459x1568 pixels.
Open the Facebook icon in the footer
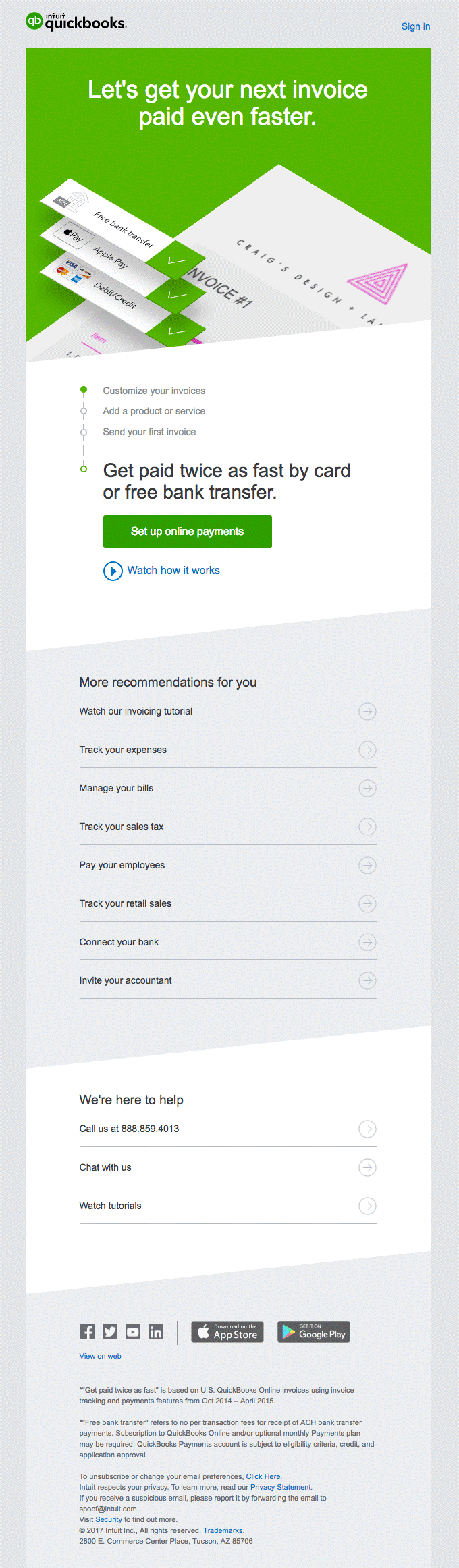coord(86,1331)
